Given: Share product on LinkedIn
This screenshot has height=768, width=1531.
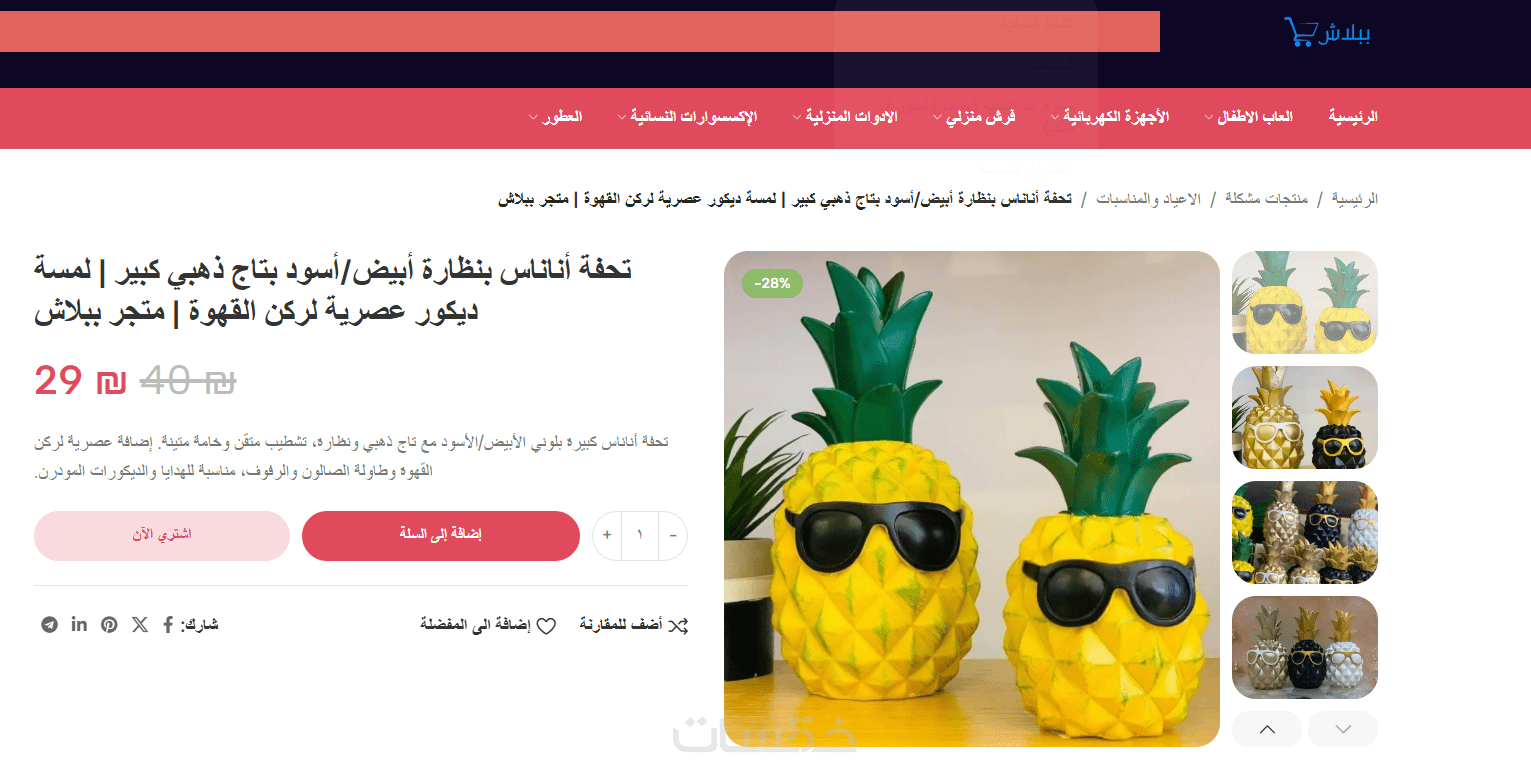Looking at the screenshot, I should [79, 625].
